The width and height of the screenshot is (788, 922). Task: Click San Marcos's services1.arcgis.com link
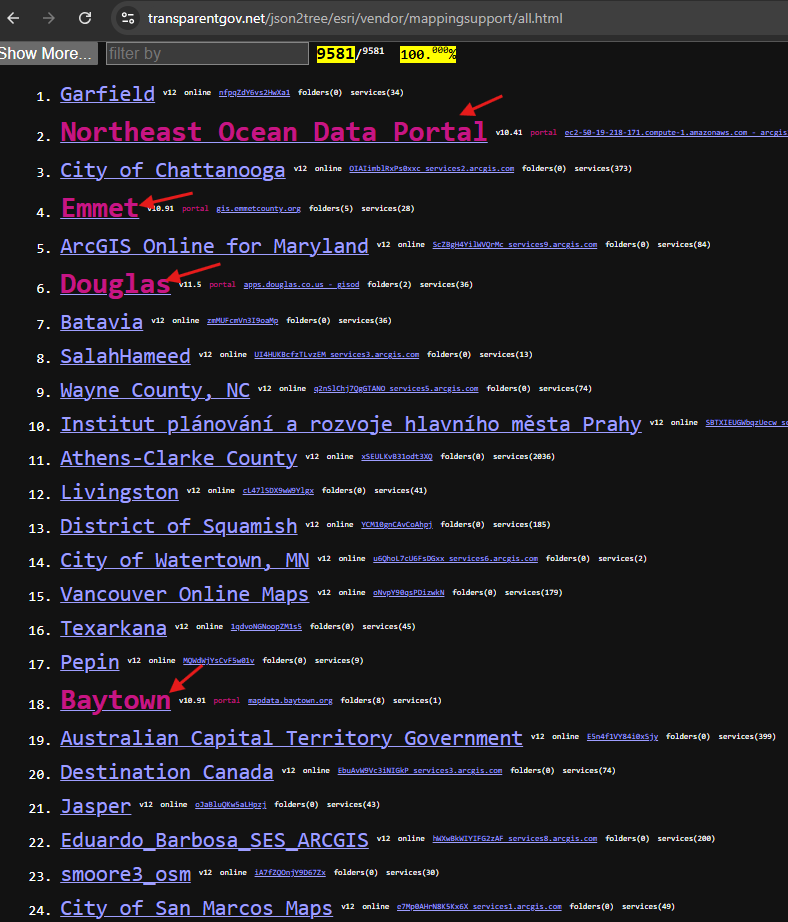(479, 907)
